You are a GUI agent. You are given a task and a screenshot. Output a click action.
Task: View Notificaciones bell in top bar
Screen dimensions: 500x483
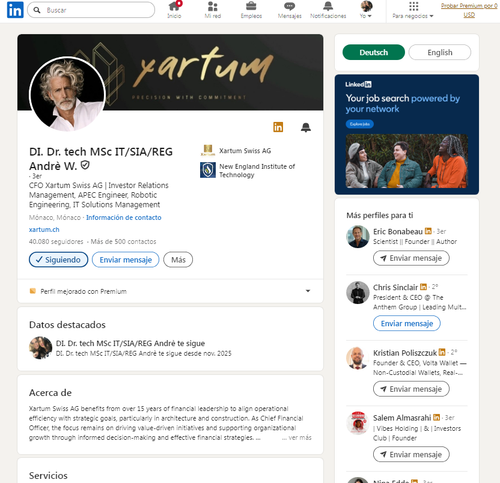tap(328, 10)
